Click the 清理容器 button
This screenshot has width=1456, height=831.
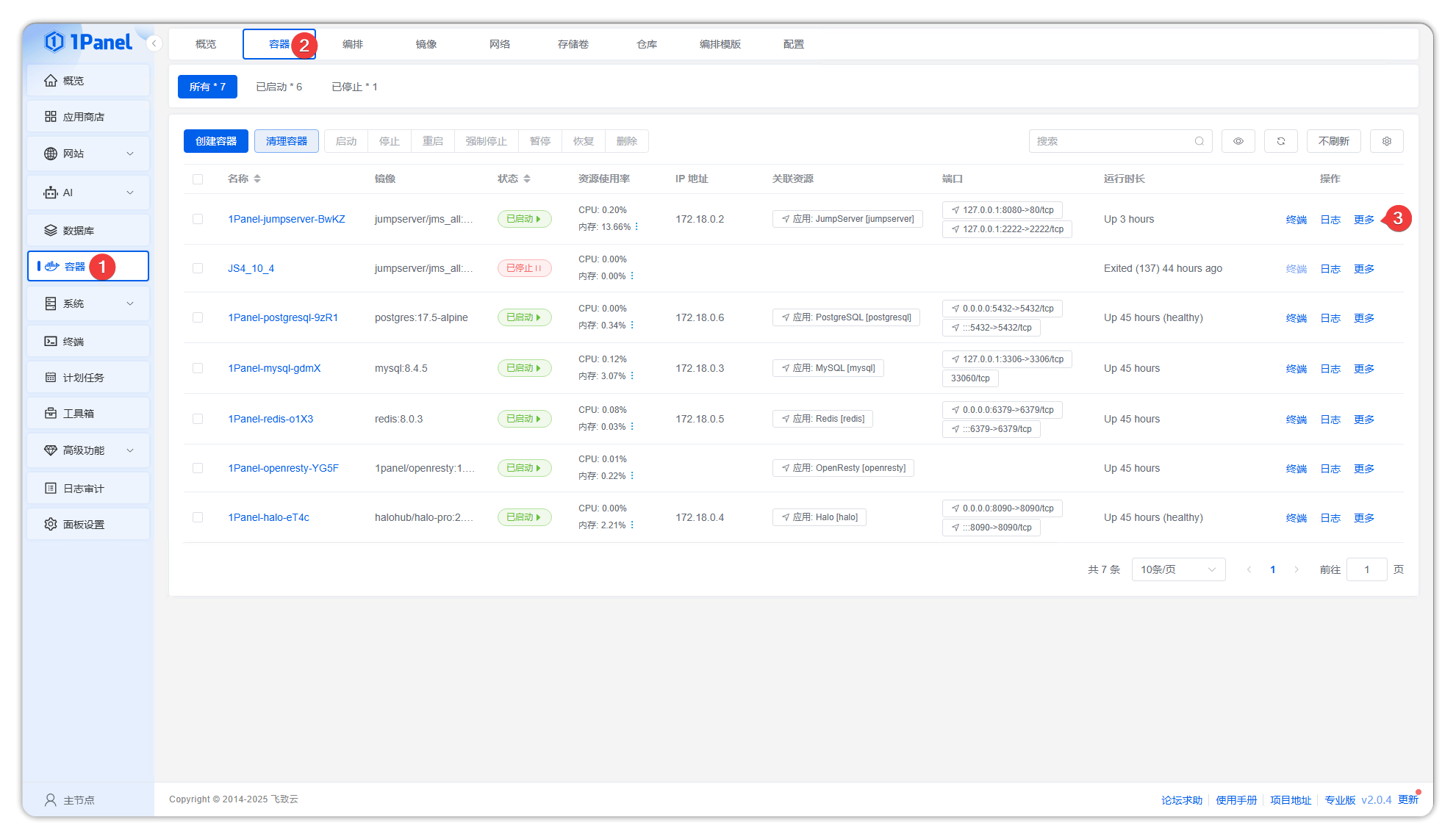287,141
